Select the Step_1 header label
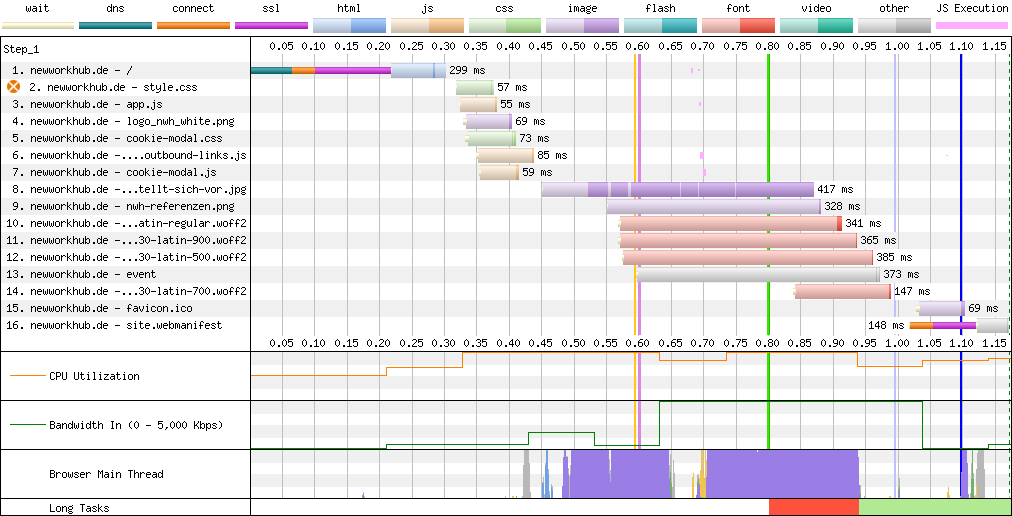The image size is (1012, 516). 21,49
